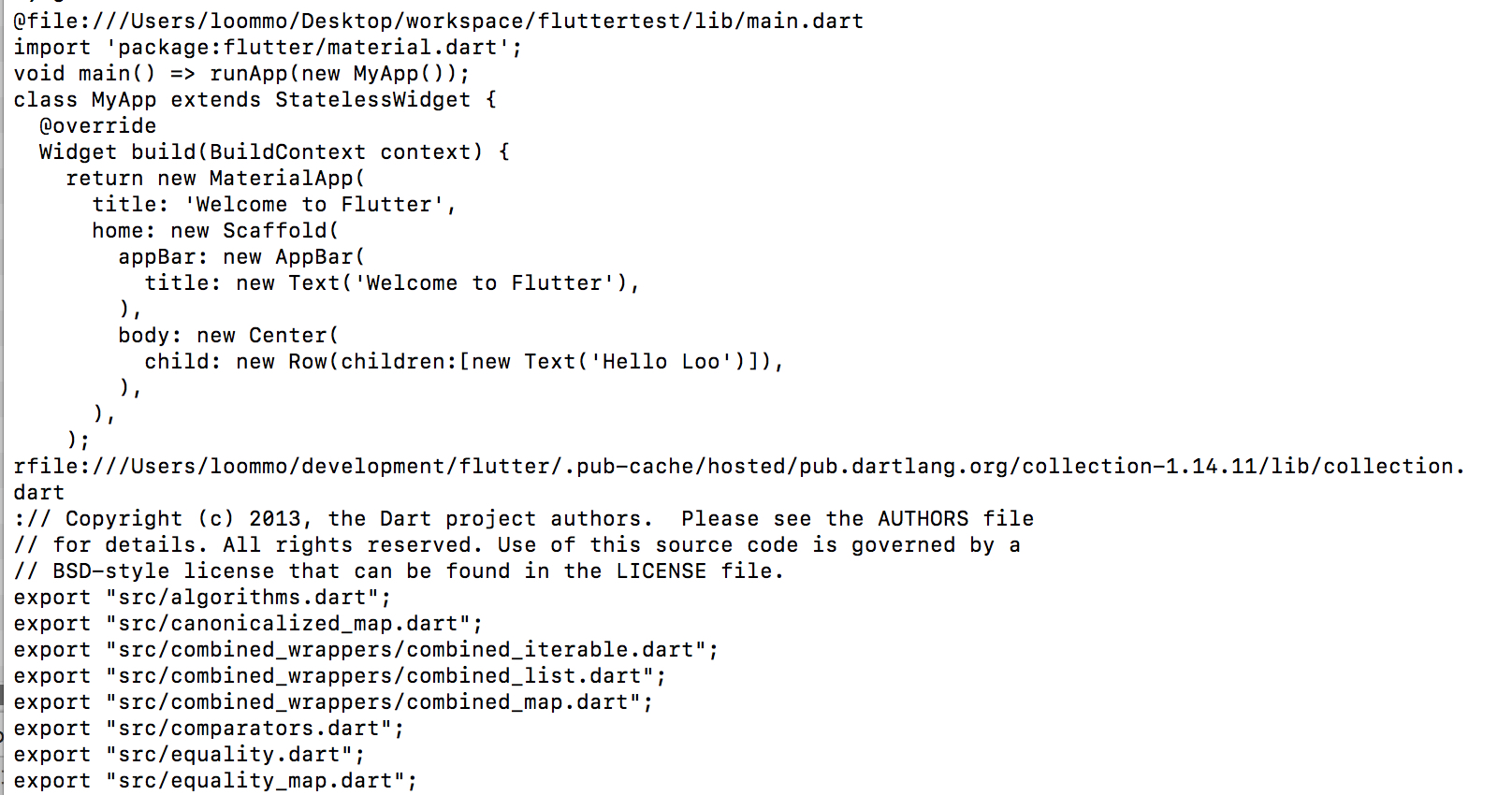Click the appBar: new AppBar( line
Image resolution: width=1512 pixels, height=795 pixels.
(241, 257)
